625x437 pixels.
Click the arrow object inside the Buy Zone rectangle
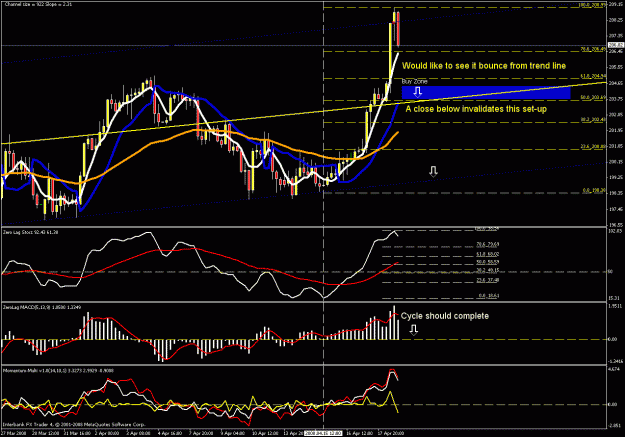click(417, 93)
